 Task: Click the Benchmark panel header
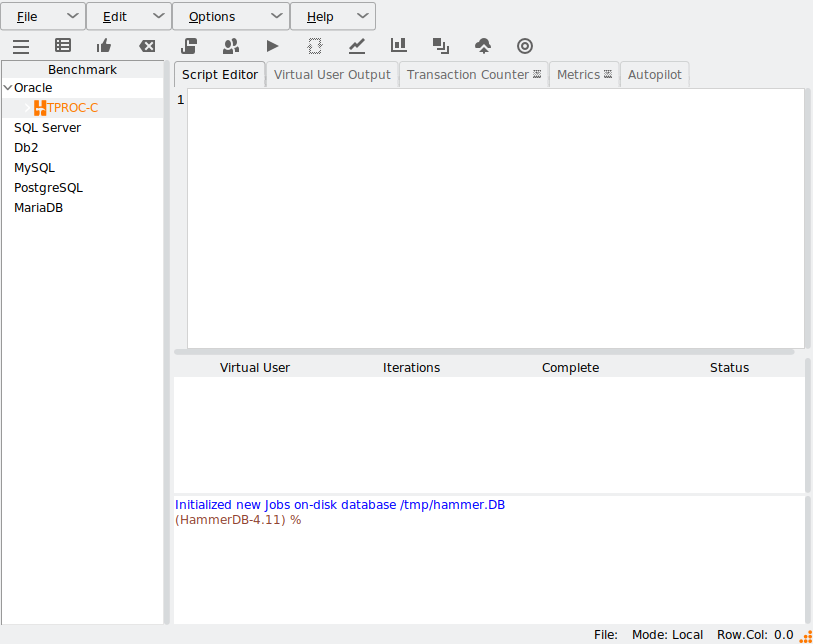[x=82, y=69]
